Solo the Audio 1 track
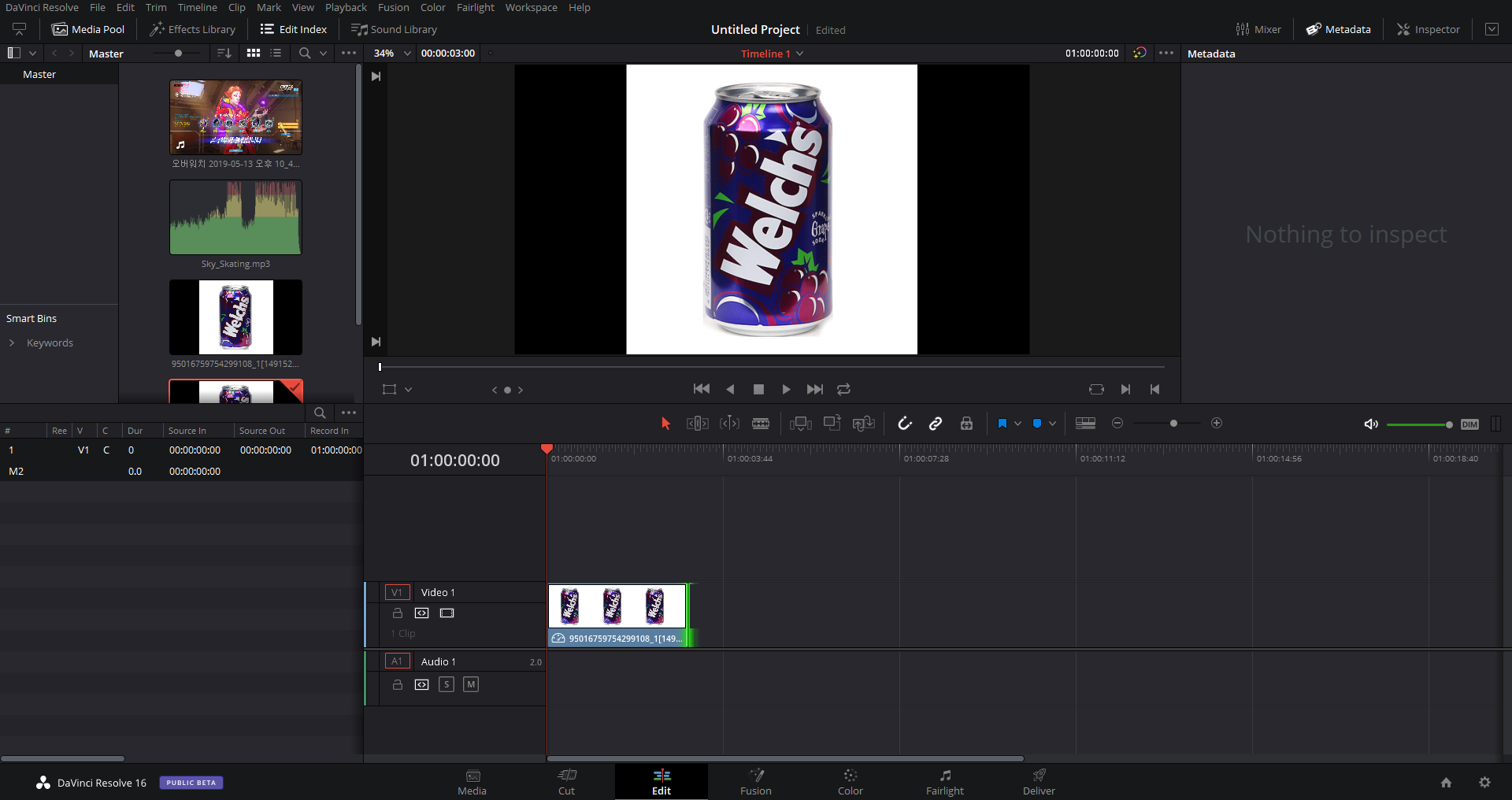The height and width of the screenshot is (800, 1512). [x=447, y=684]
